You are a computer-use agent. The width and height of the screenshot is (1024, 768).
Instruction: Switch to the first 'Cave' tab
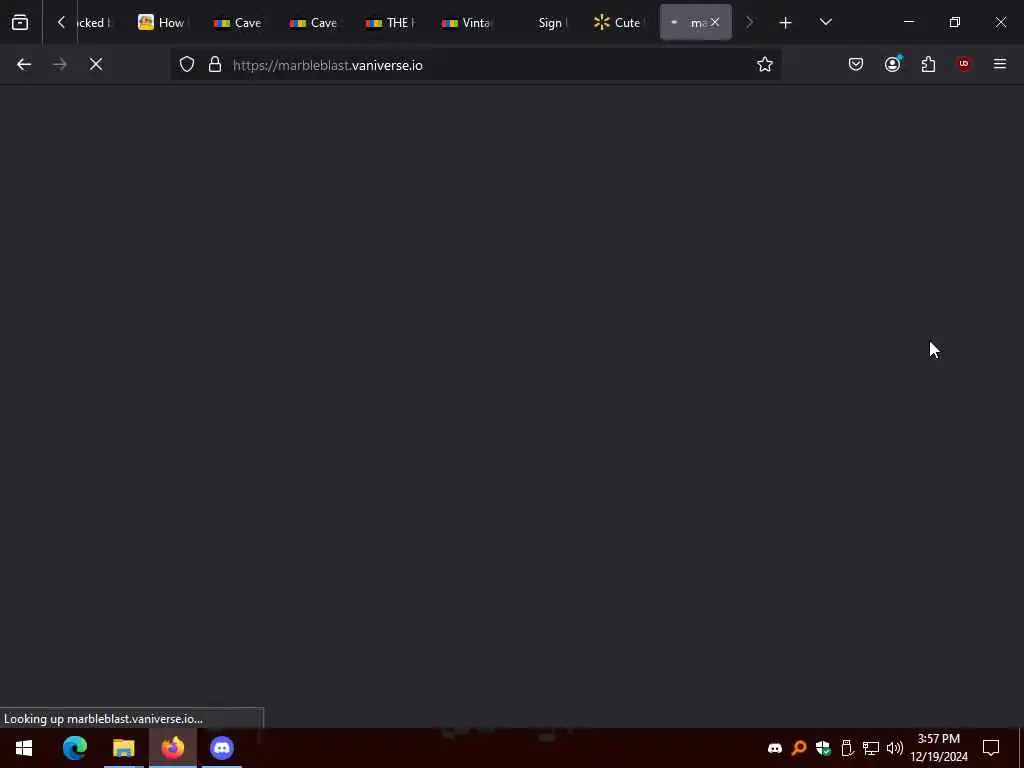pos(237,23)
